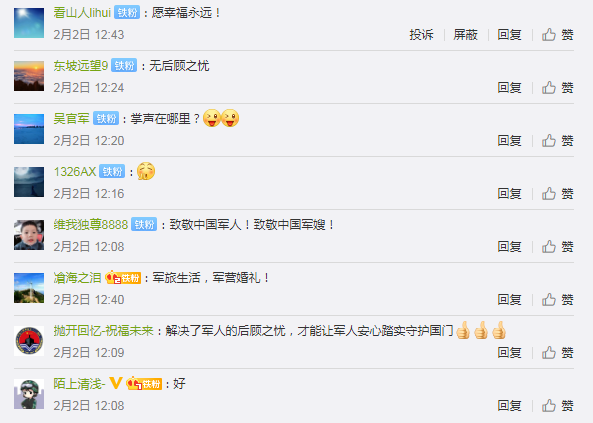View 沧海之泪's profile avatar

29,288
